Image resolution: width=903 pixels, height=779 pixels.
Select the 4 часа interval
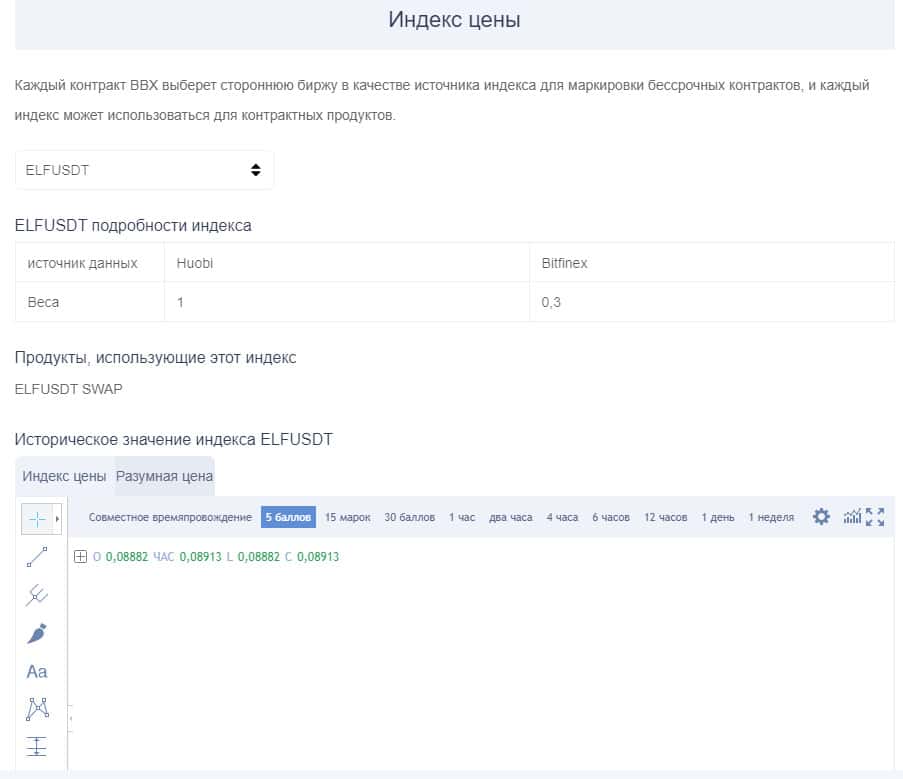pyautogui.click(x=562, y=517)
